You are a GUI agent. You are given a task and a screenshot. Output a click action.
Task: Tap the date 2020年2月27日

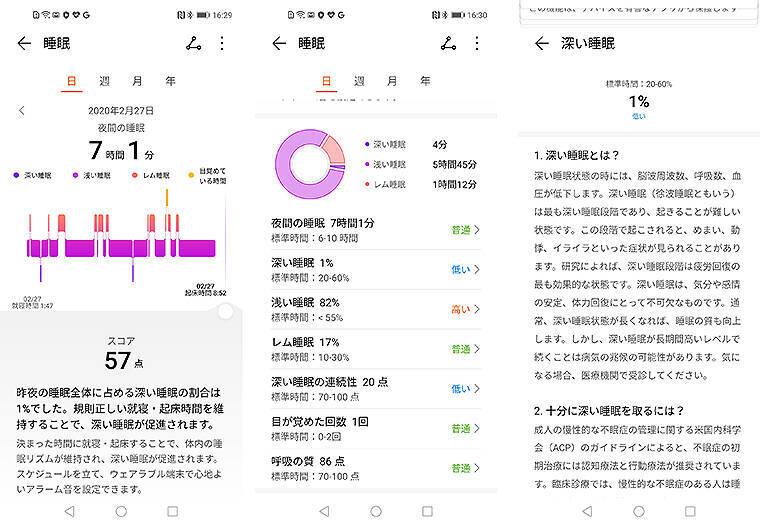[x=121, y=111]
